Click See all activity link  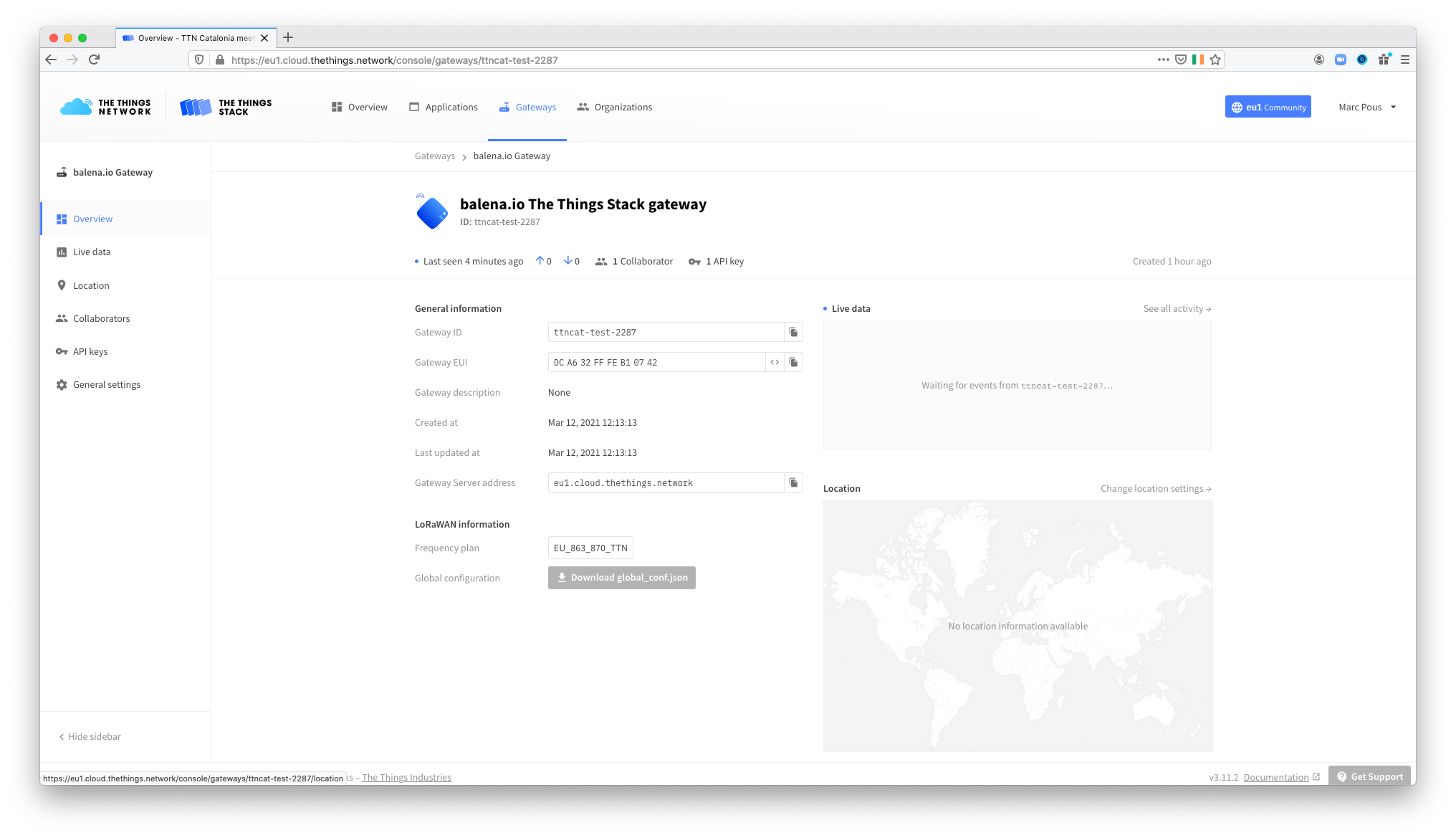[1177, 309]
